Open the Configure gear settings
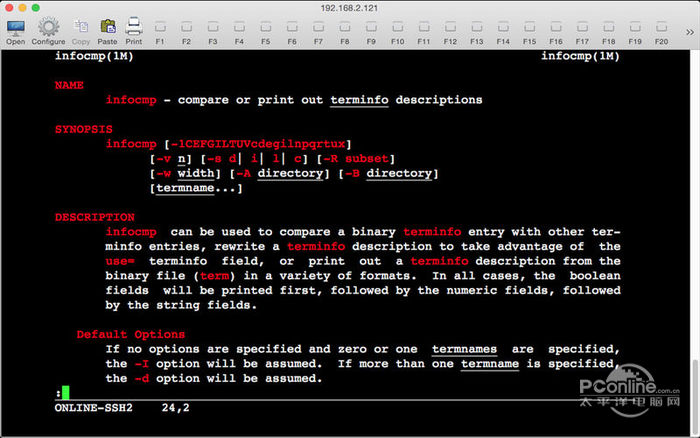Image resolution: width=700 pixels, height=438 pixels. (x=48, y=31)
